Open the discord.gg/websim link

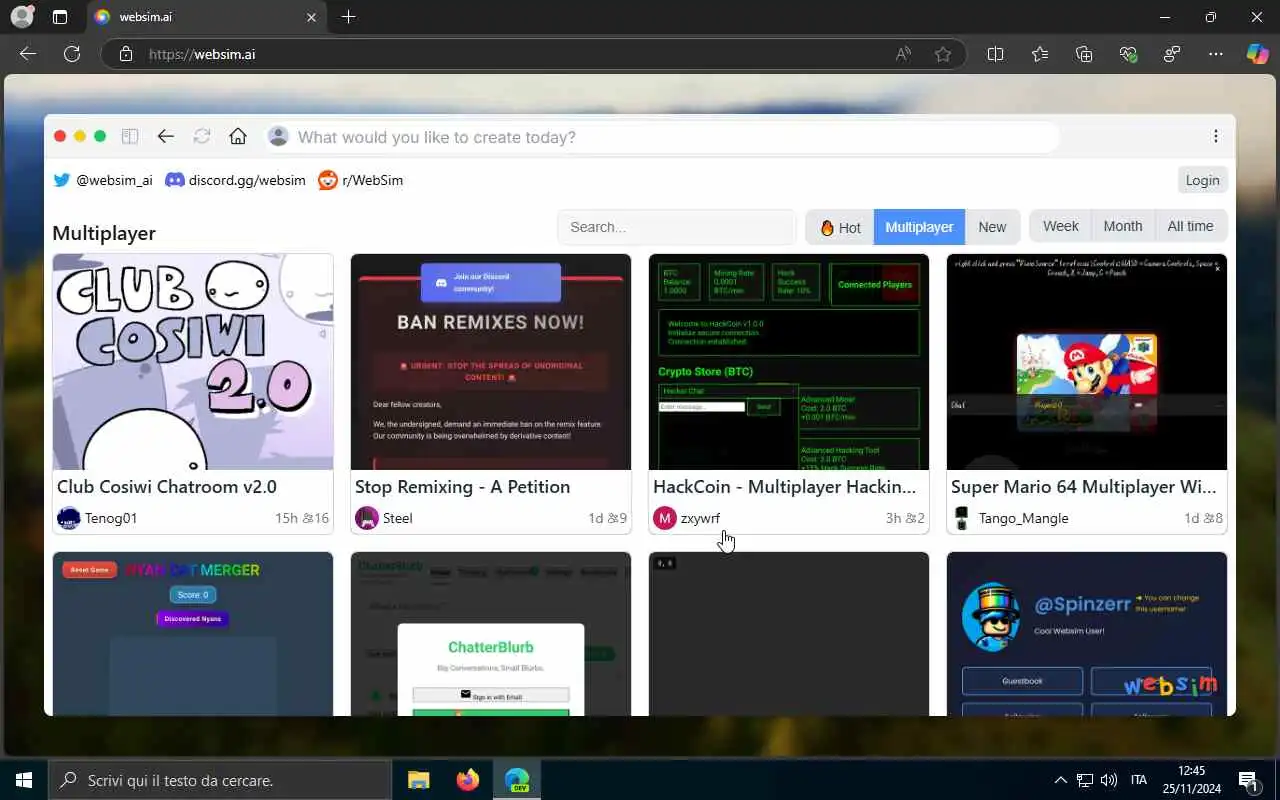[235, 180]
